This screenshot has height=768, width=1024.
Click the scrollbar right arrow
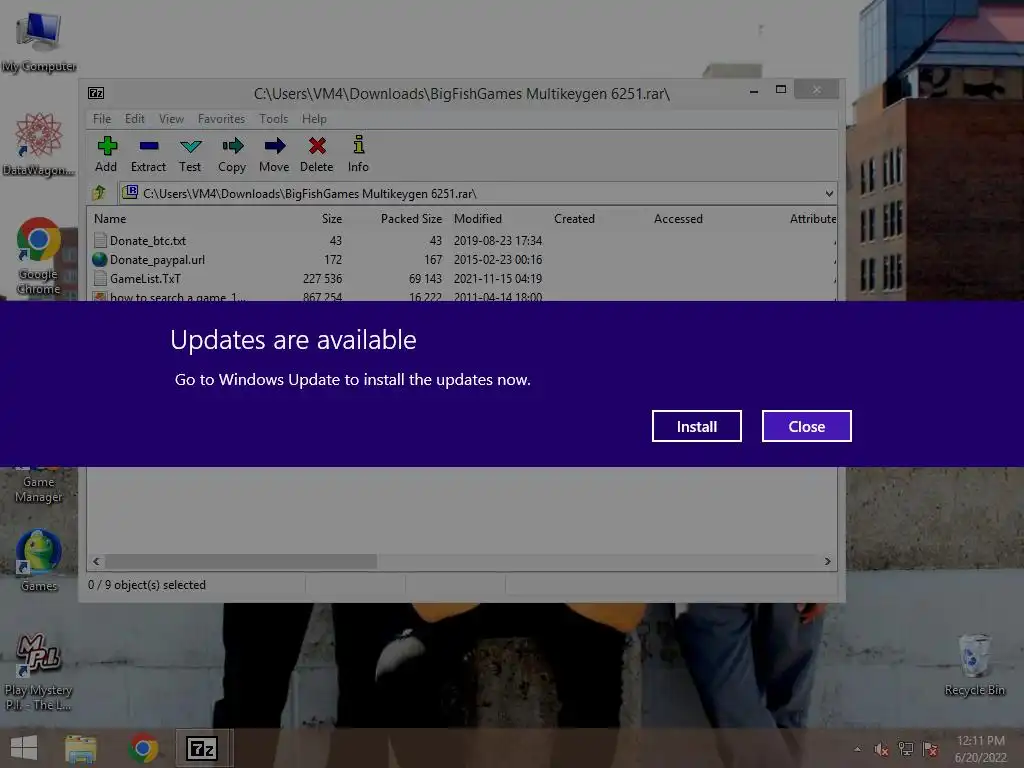point(827,561)
